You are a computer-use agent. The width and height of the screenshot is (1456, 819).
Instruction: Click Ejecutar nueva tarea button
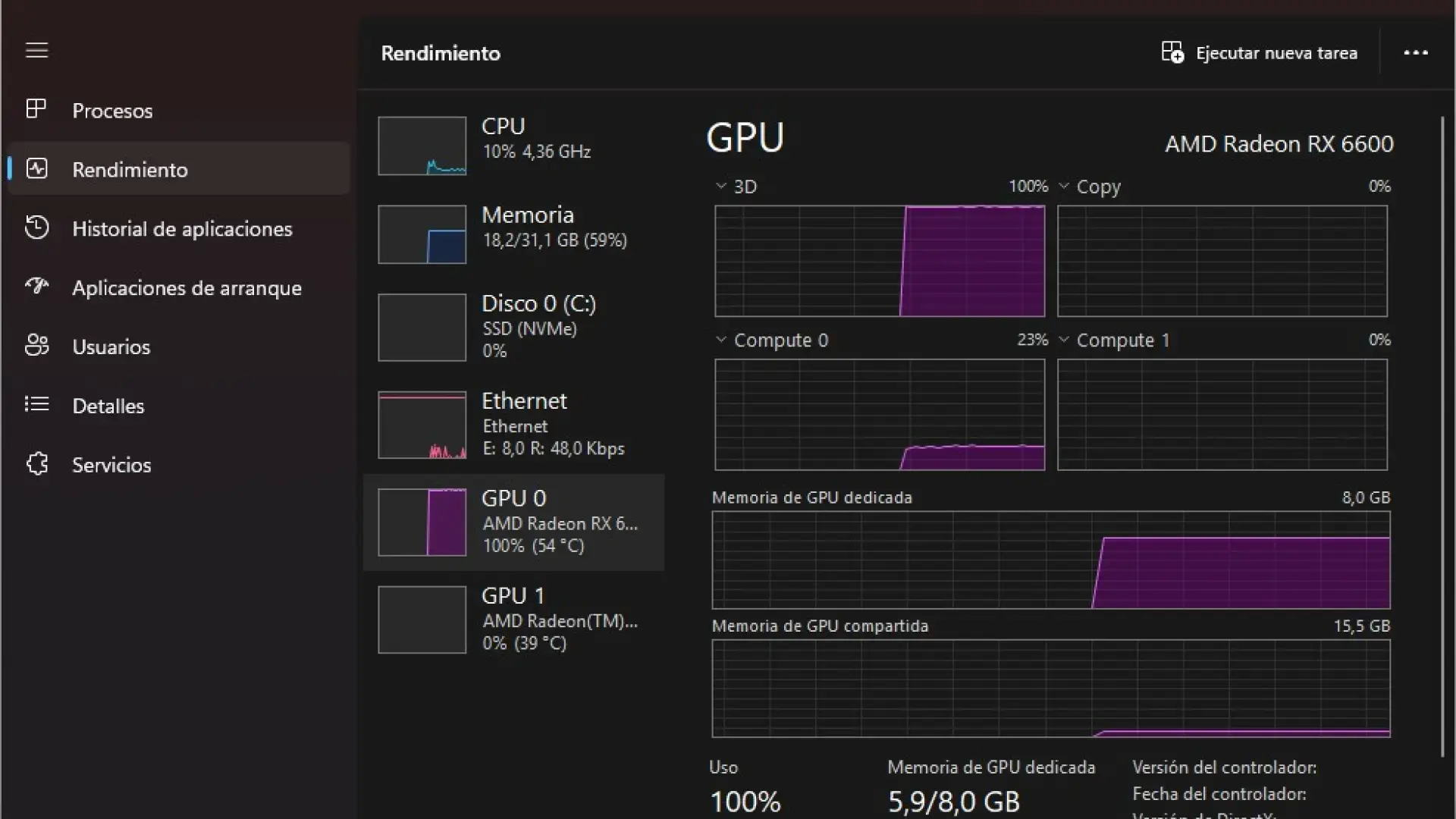(1259, 53)
